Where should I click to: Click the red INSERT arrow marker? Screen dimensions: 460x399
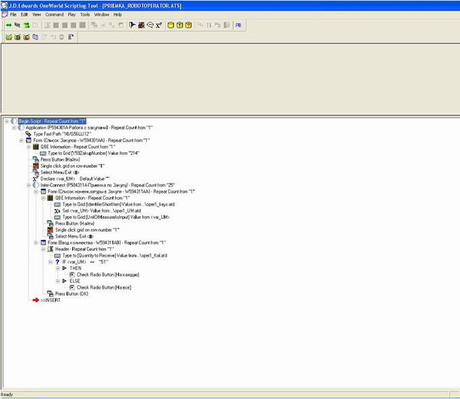36,300
